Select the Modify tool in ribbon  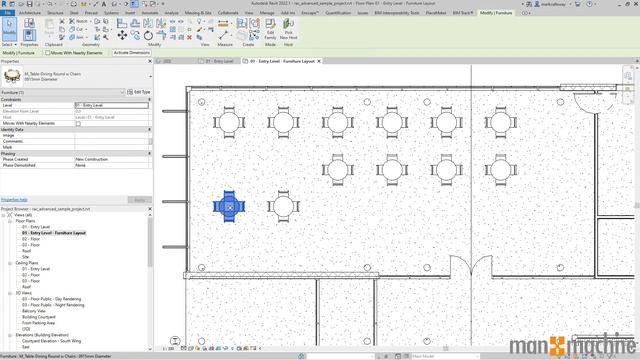[9, 29]
